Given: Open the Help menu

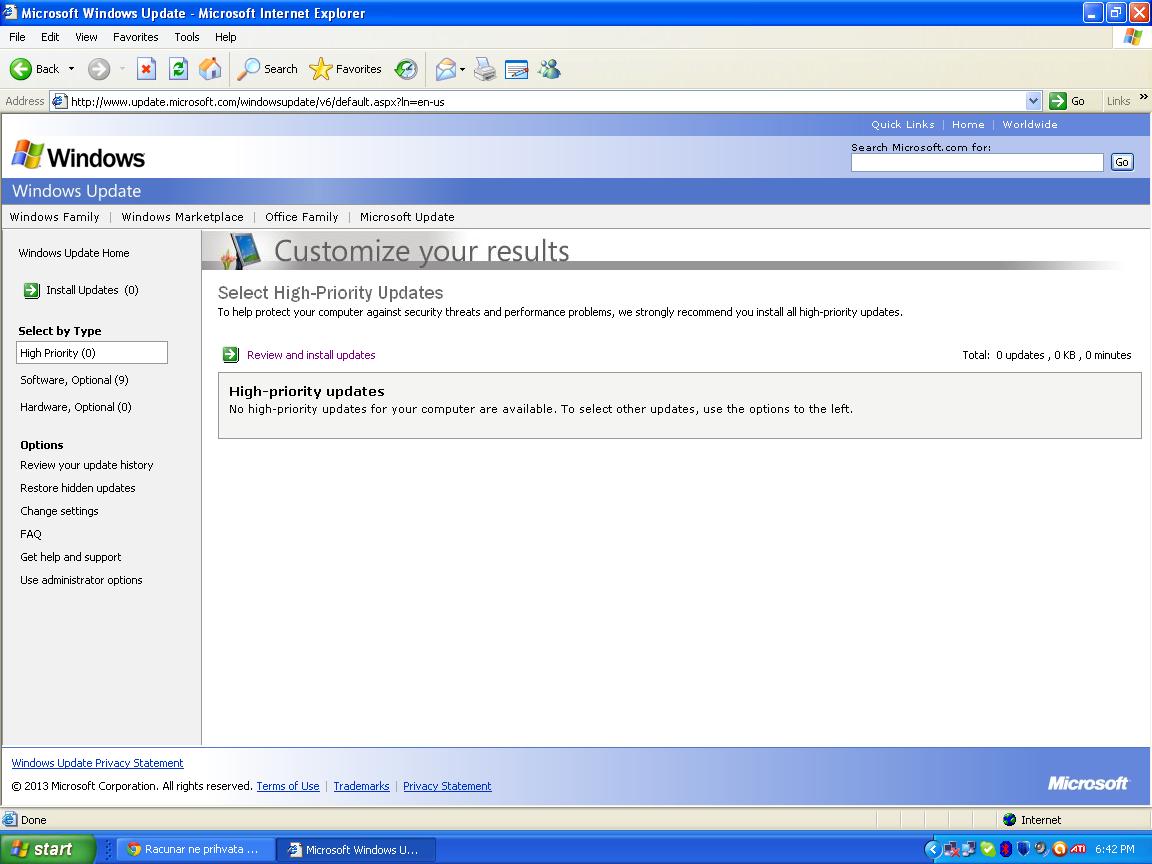Looking at the screenshot, I should (x=226, y=37).
